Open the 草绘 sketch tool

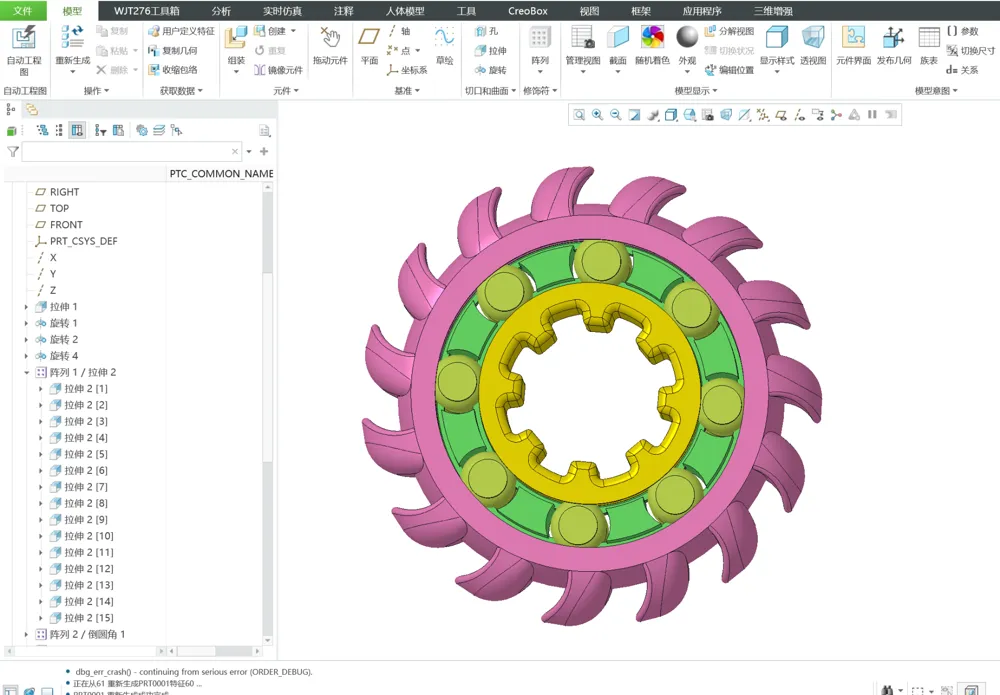pyautogui.click(x=444, y=46)
